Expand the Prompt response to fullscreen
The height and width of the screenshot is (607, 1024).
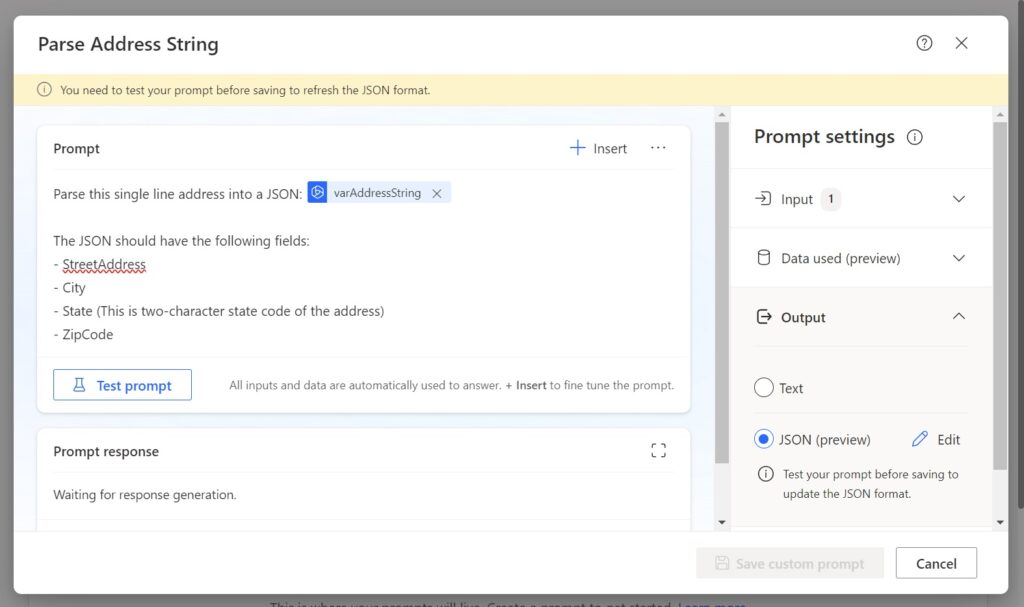click(x=658, y=450)
